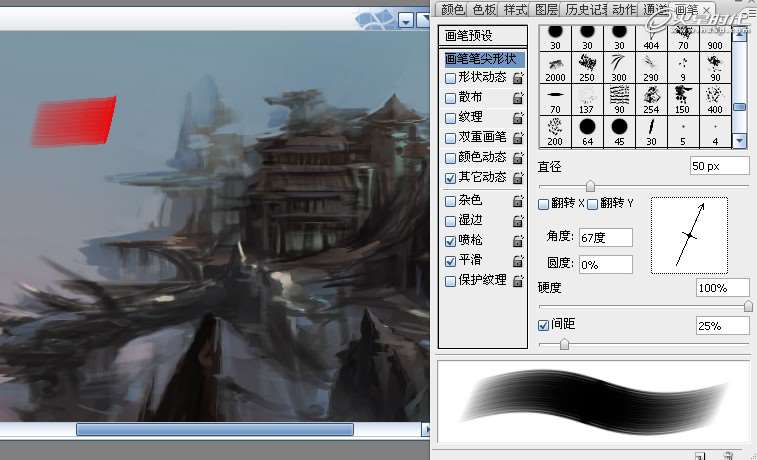Select the 64 round brush preset

587,131
